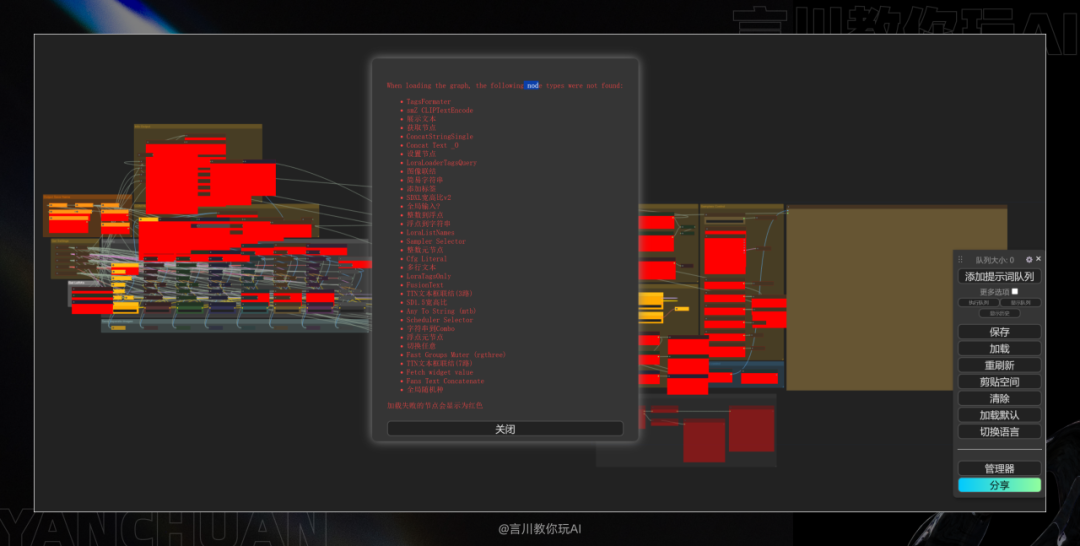Select the smZ CLIPTextEncode entry
The height and width of the screenshot is (546, 1080).
click(439, 110)
